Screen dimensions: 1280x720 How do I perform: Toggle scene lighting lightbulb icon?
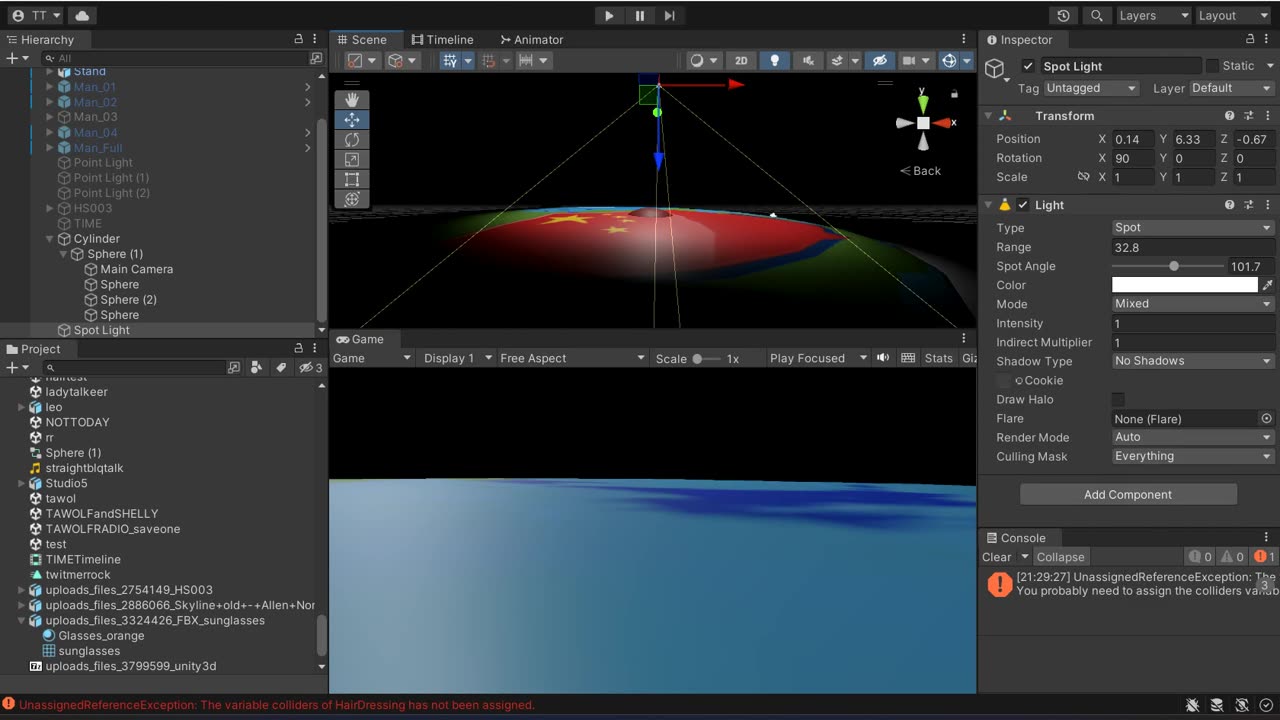(x=774, y=61)
